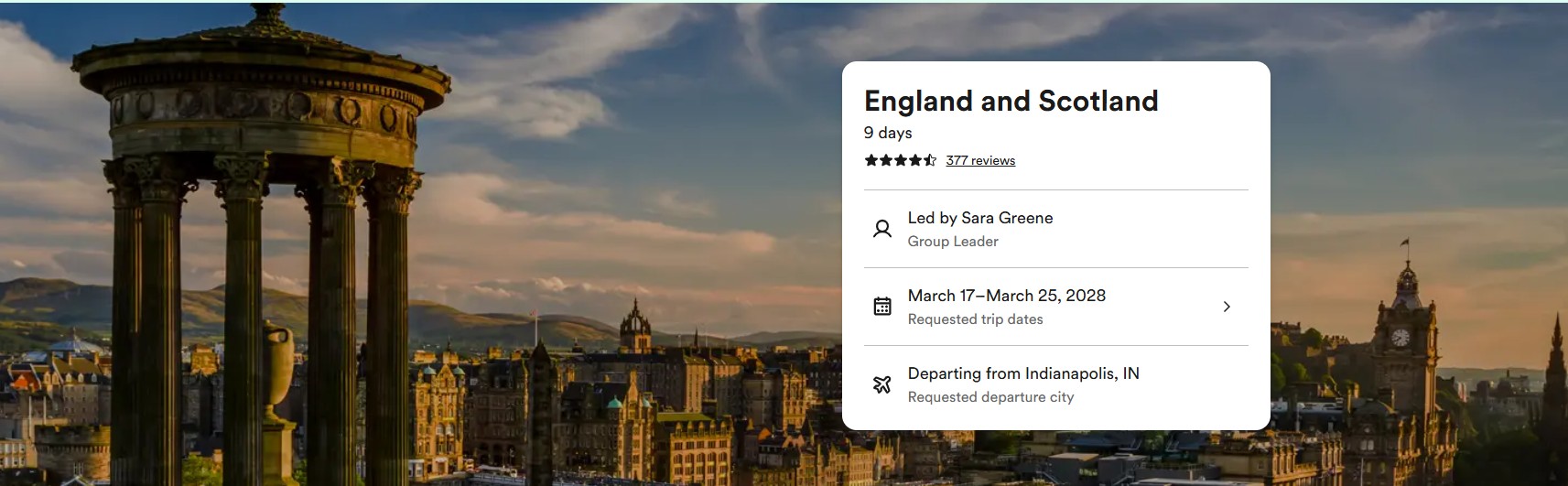Click the 9 days duration text
The width and height of the screenshot is (1568, 486).
tap(888, 133)
